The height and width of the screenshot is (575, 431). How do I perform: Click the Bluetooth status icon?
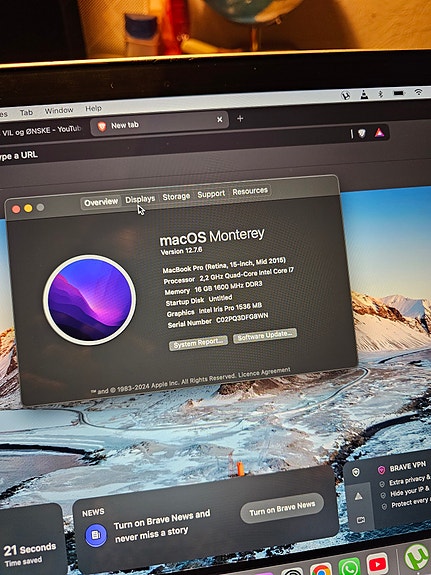[381, 94]
